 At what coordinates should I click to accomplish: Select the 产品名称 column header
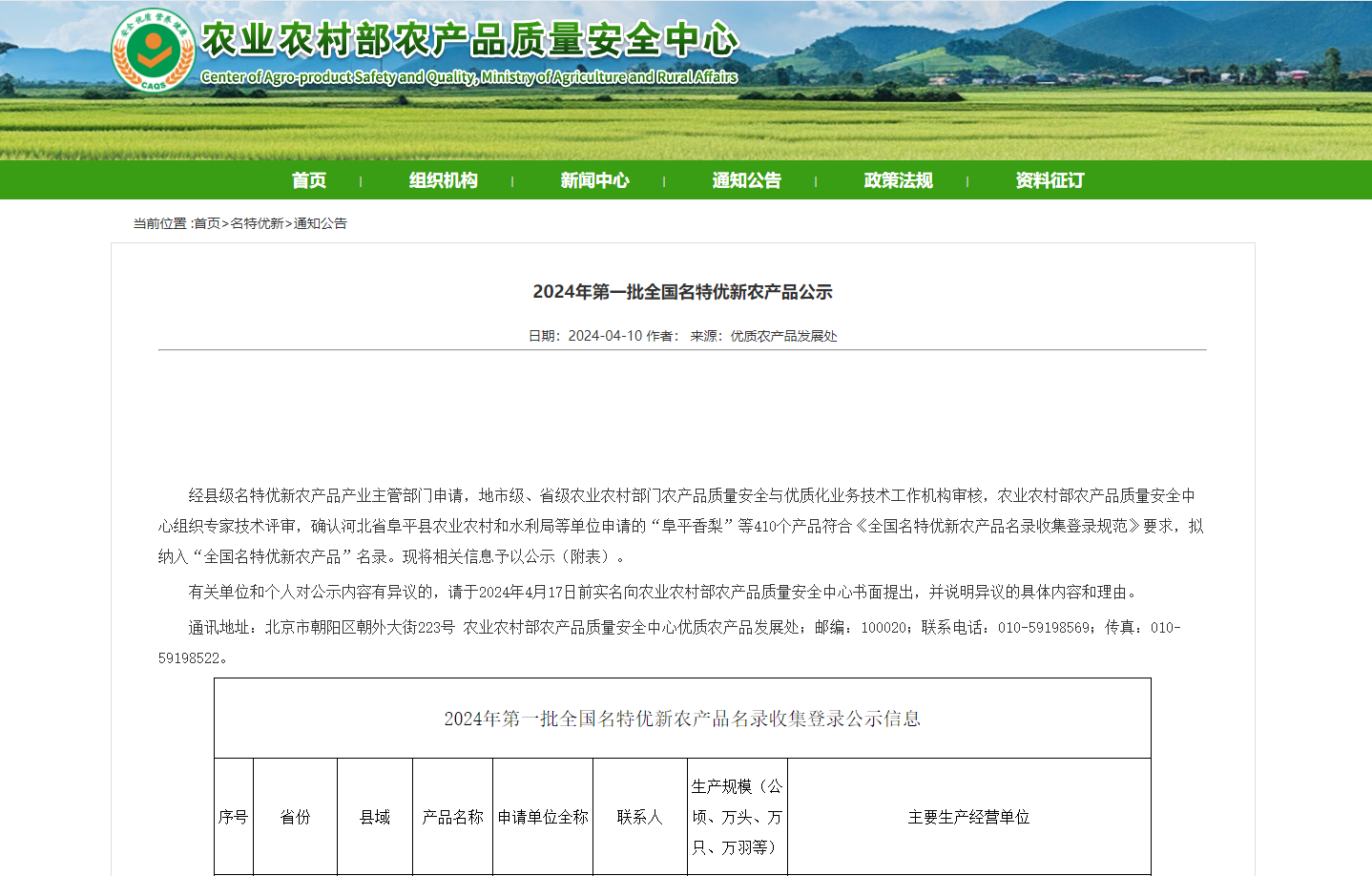[452, 817]
